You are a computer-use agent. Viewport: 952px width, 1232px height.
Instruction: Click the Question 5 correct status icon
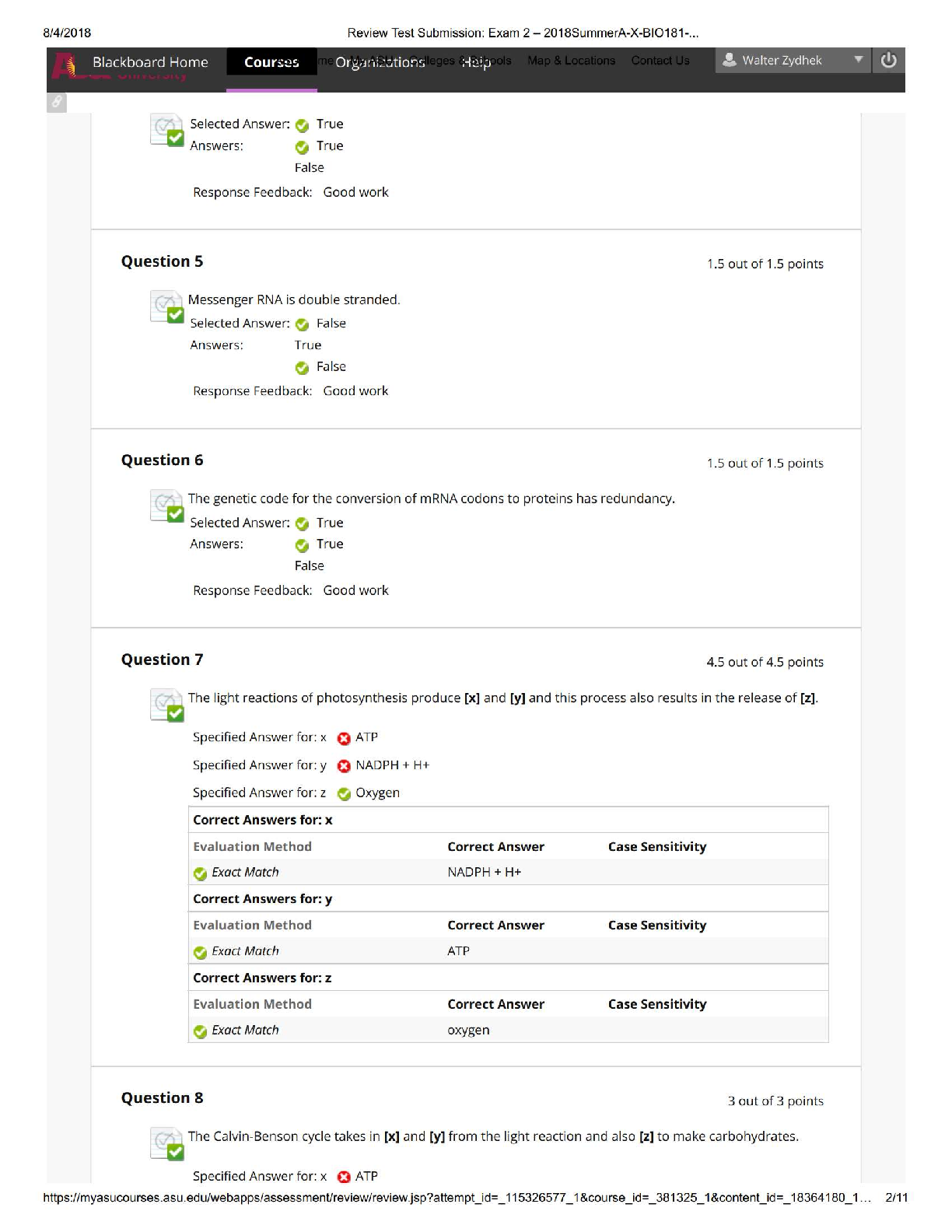(x=166, y=306)
